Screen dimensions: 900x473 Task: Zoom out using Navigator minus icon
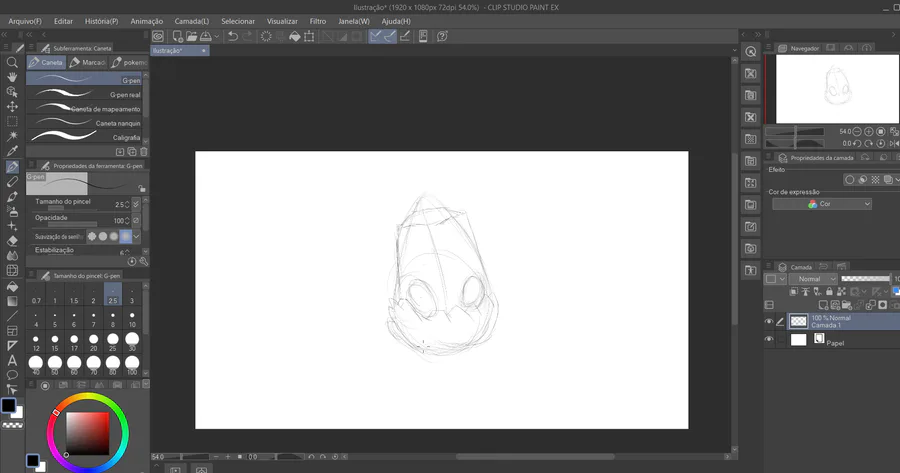[x=857, y=131]
